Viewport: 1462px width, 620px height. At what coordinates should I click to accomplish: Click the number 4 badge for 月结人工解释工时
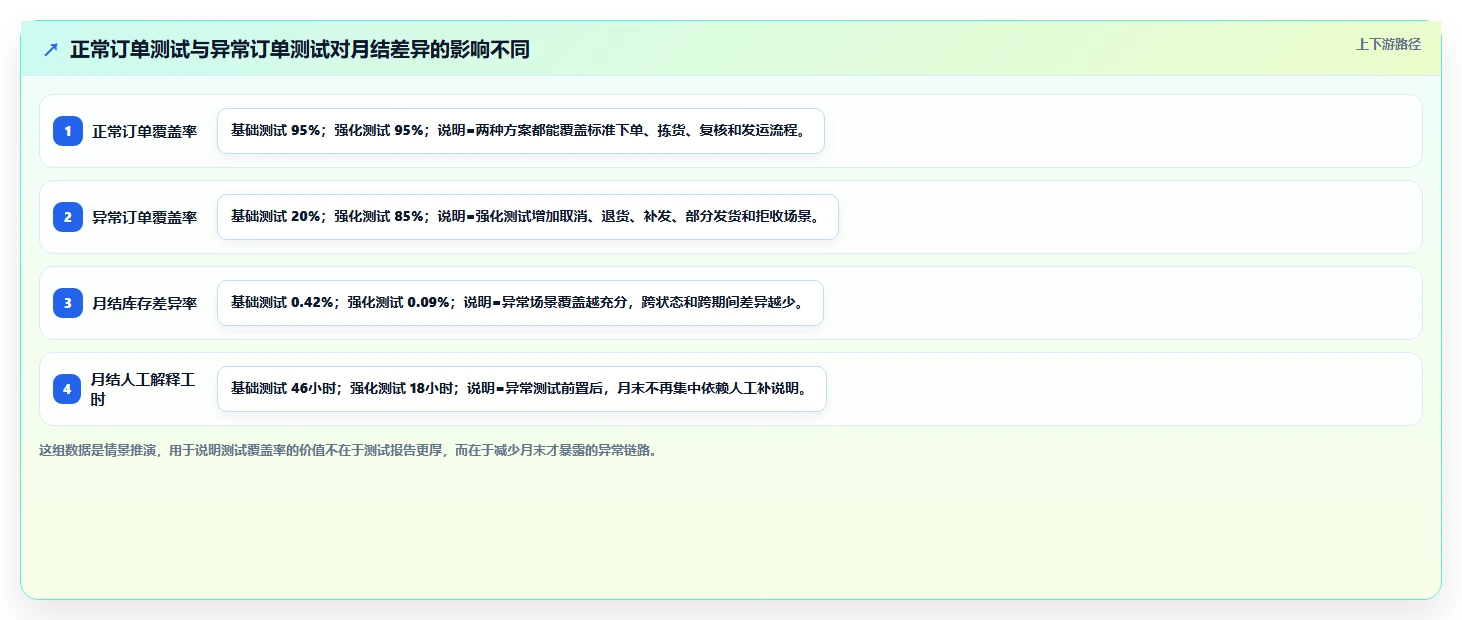click(x=68, y=389)
